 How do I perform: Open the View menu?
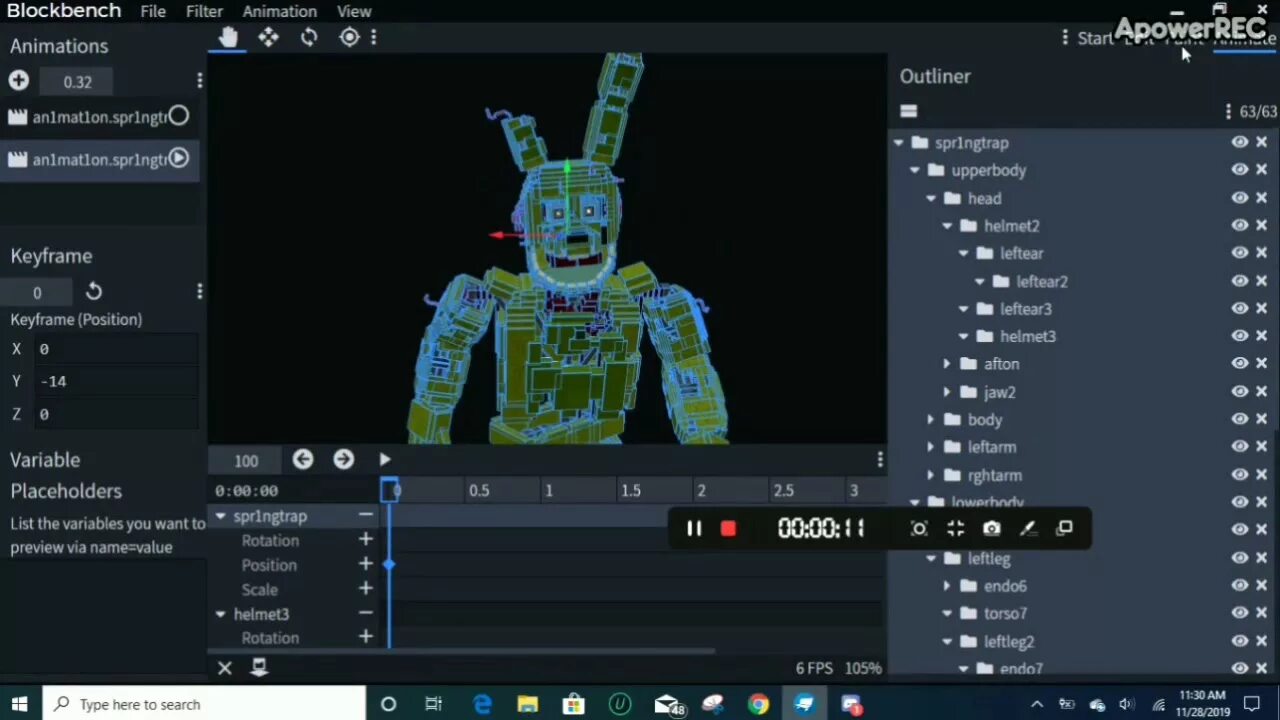(354, 11)
